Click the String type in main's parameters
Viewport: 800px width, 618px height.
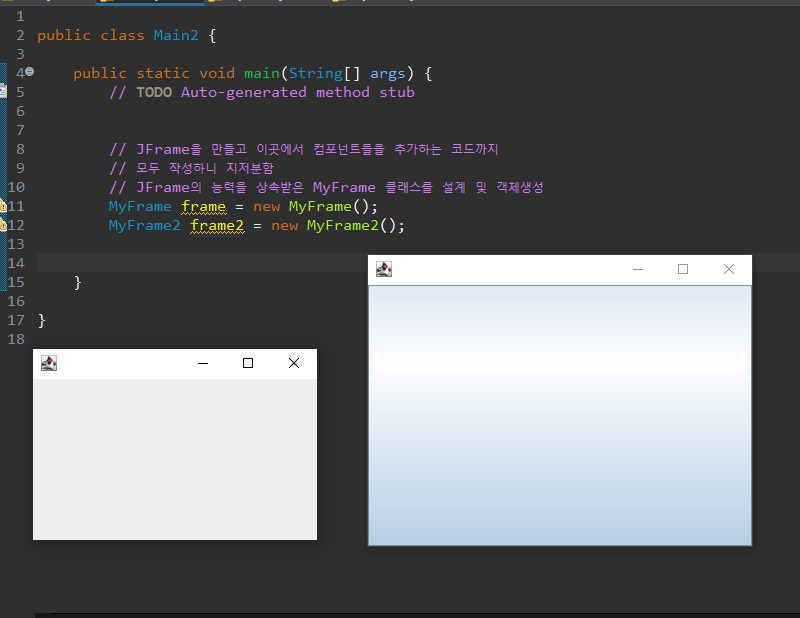[x=316, y=73]
